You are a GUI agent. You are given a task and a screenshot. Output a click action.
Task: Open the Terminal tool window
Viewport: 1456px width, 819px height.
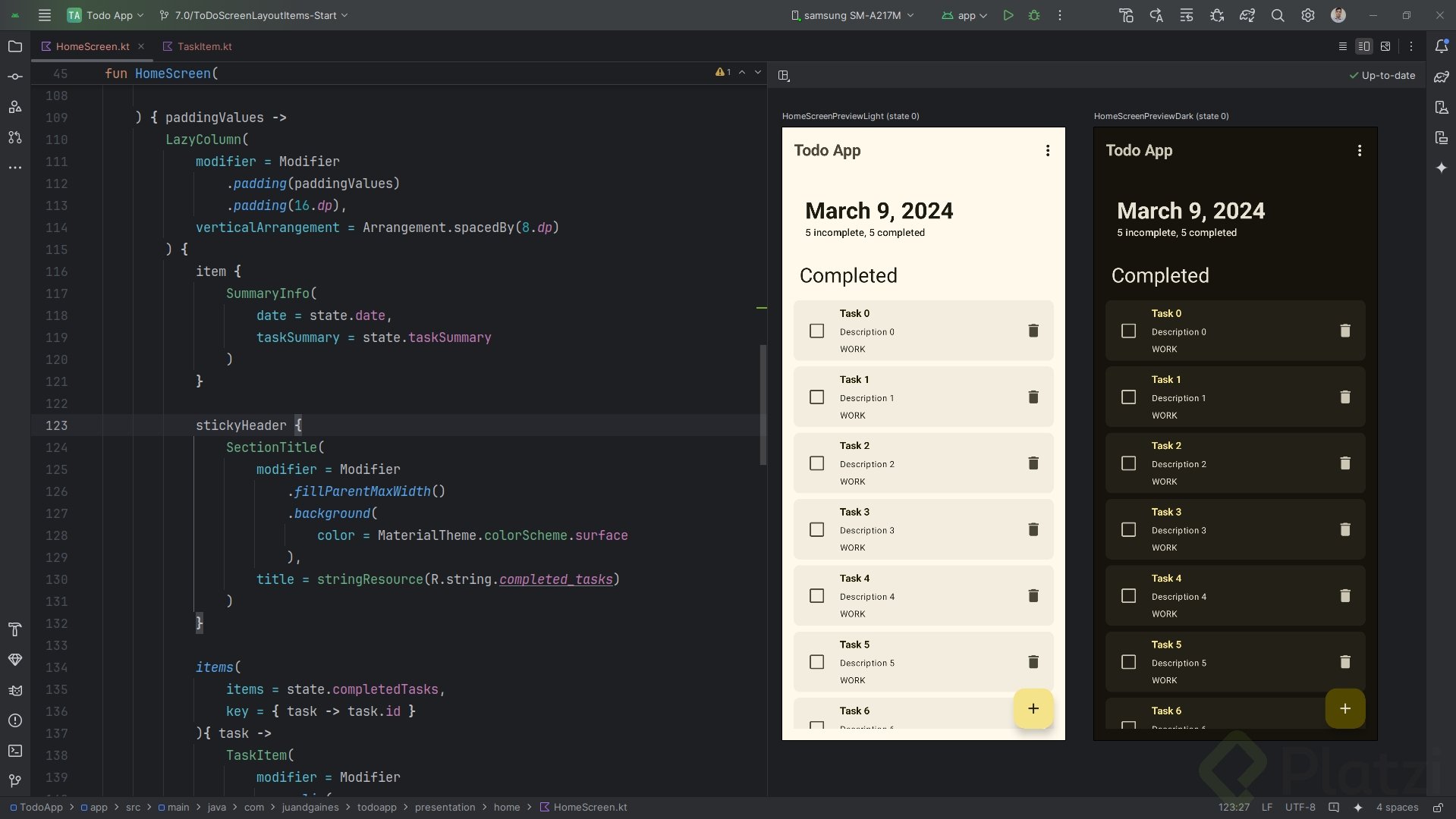coord(15,751)
